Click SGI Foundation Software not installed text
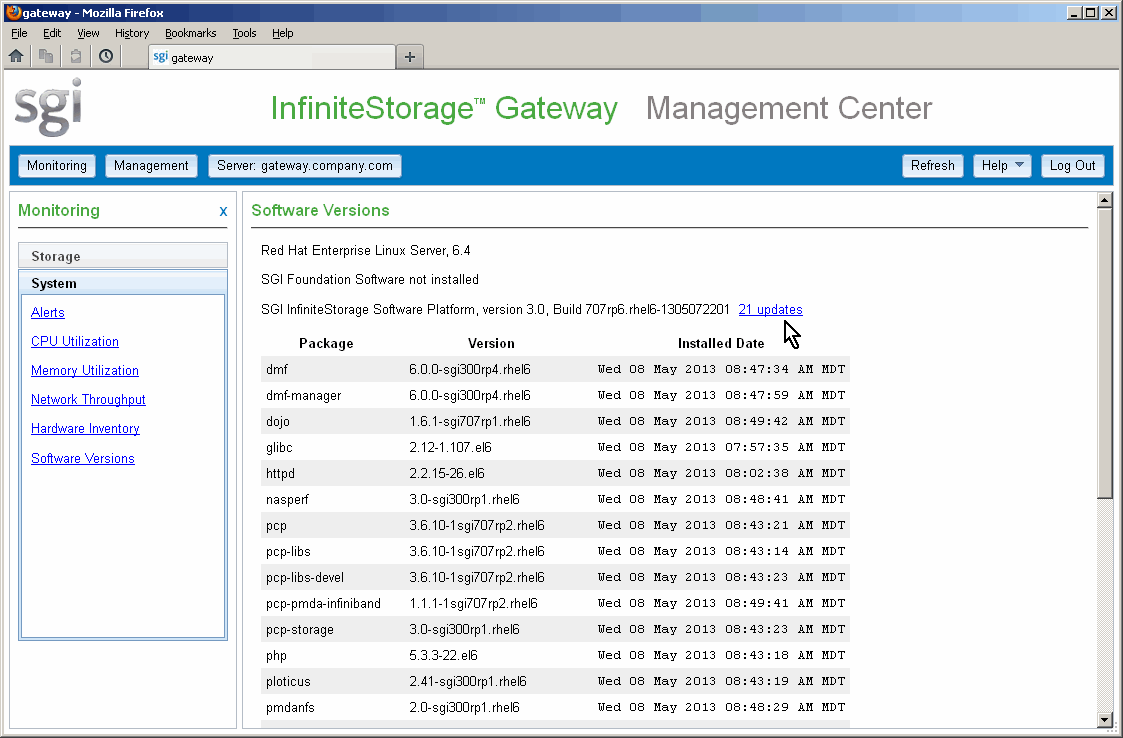The height and width of the screenshot is (738, 1123). click(x=370, y=279)
